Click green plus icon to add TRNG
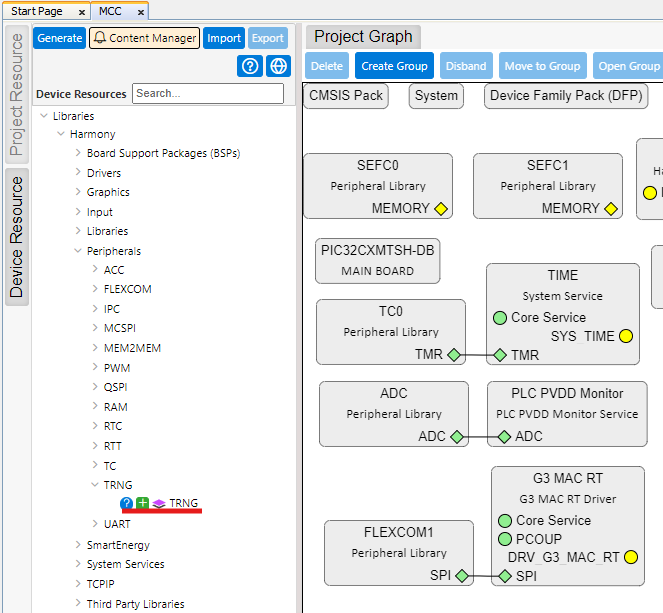663x613 pixels. [x=142, y=503]
